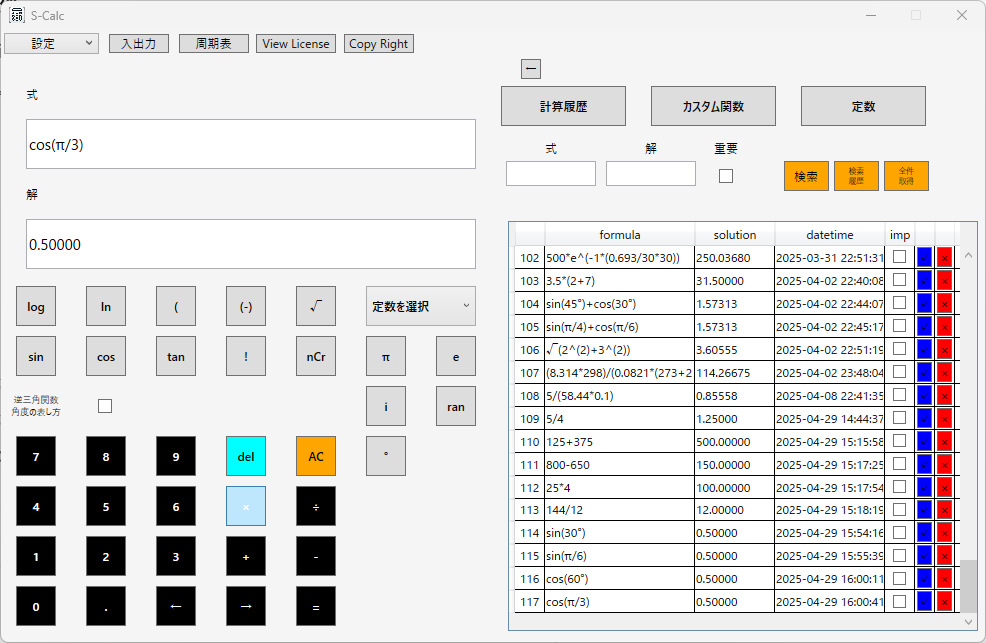Click the cyan del key
This screenshot has height=643, width=986.
[x=246, y=456]
